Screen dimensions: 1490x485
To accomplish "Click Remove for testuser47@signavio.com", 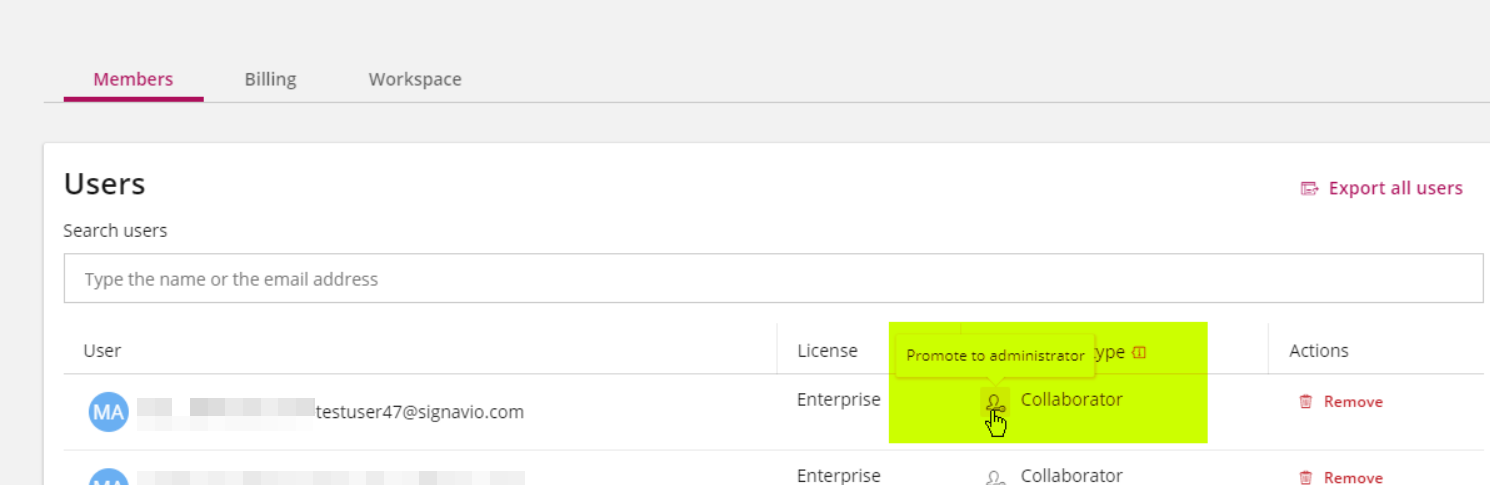I will coord(1353,402).
